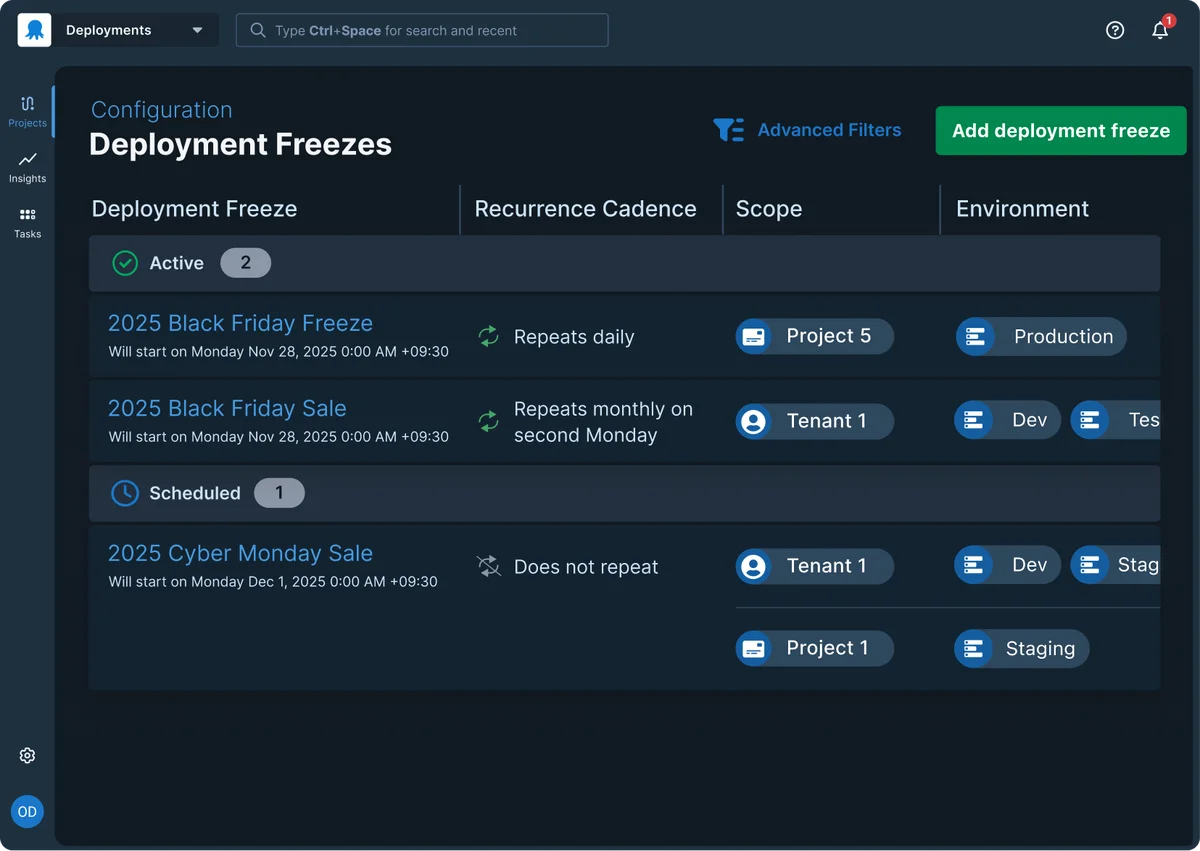This screenshot has width=1200, height=851.
Task: Open 2025 Cyber Monday Sale
Action: coord(240,553)
